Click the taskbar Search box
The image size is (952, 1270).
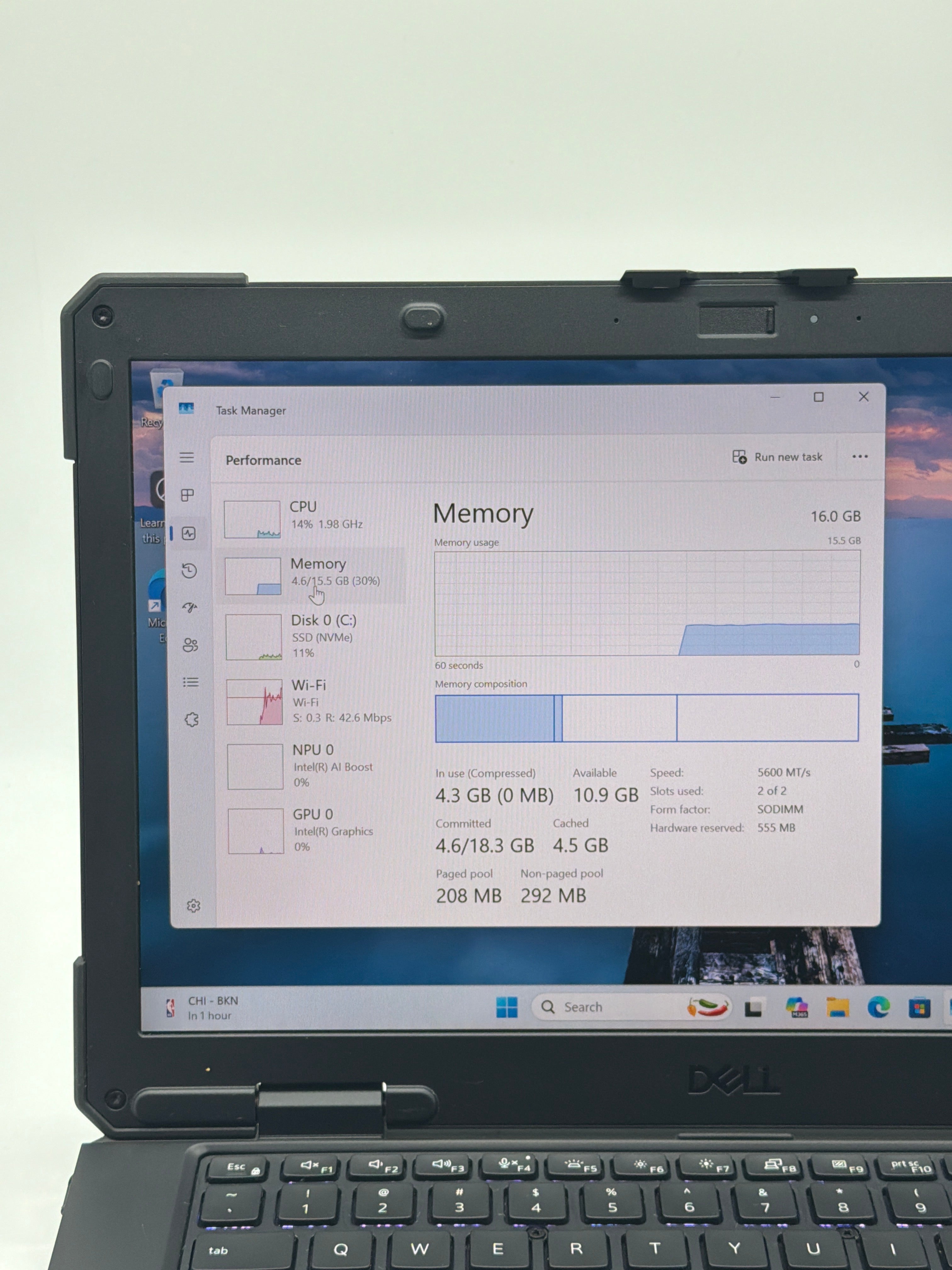click(x=631, y=1007)
